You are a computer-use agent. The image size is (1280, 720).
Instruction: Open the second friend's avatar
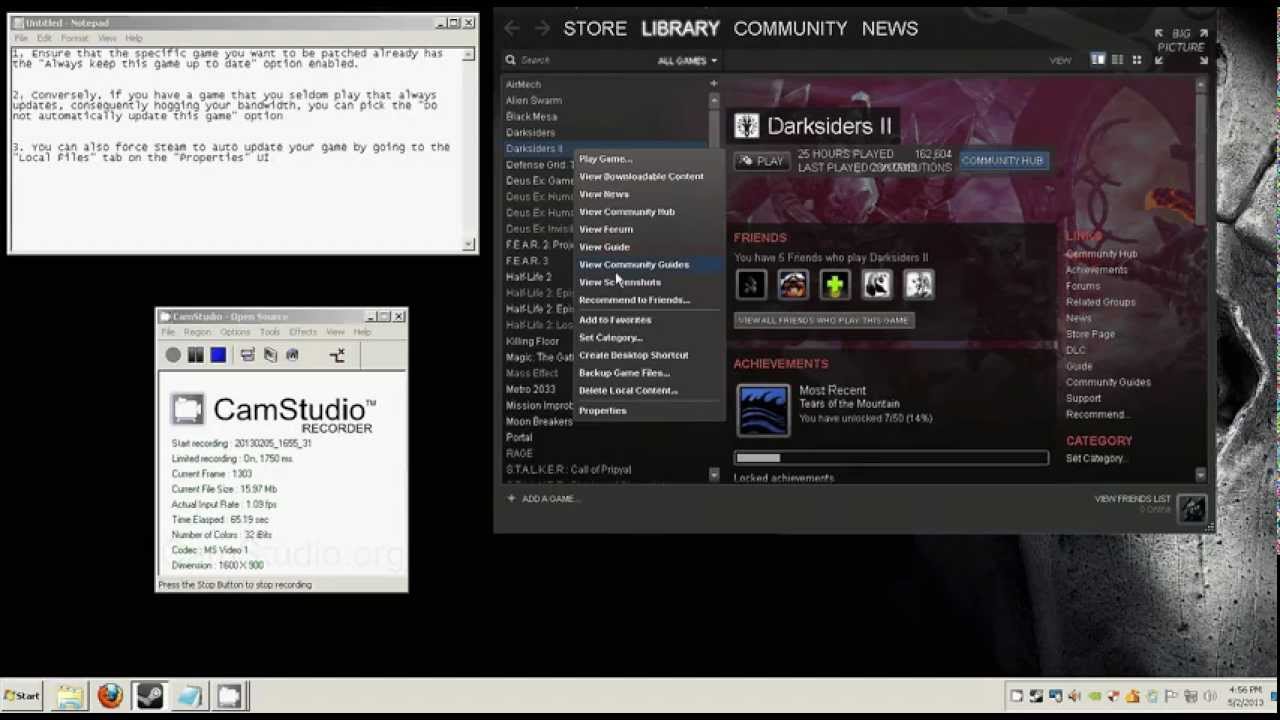coord(793,285)
